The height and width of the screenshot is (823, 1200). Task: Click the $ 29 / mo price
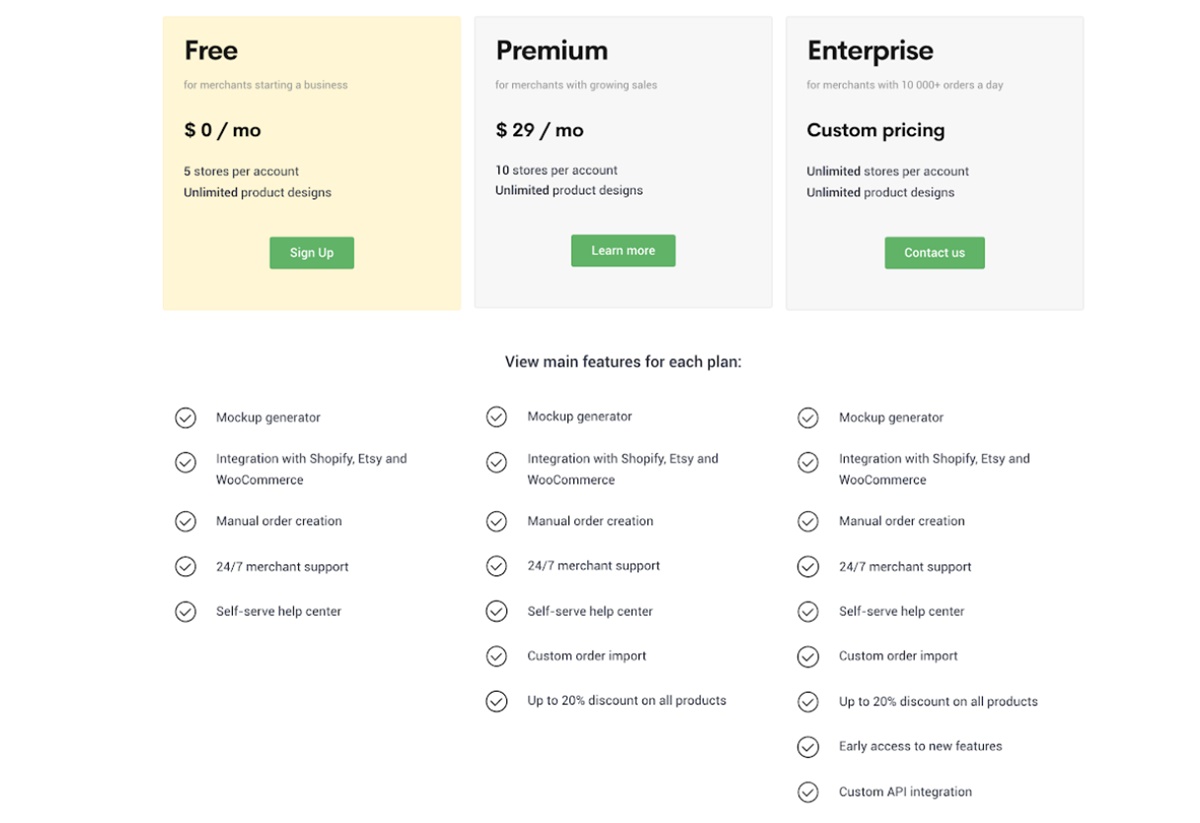[x=539, y=130]
